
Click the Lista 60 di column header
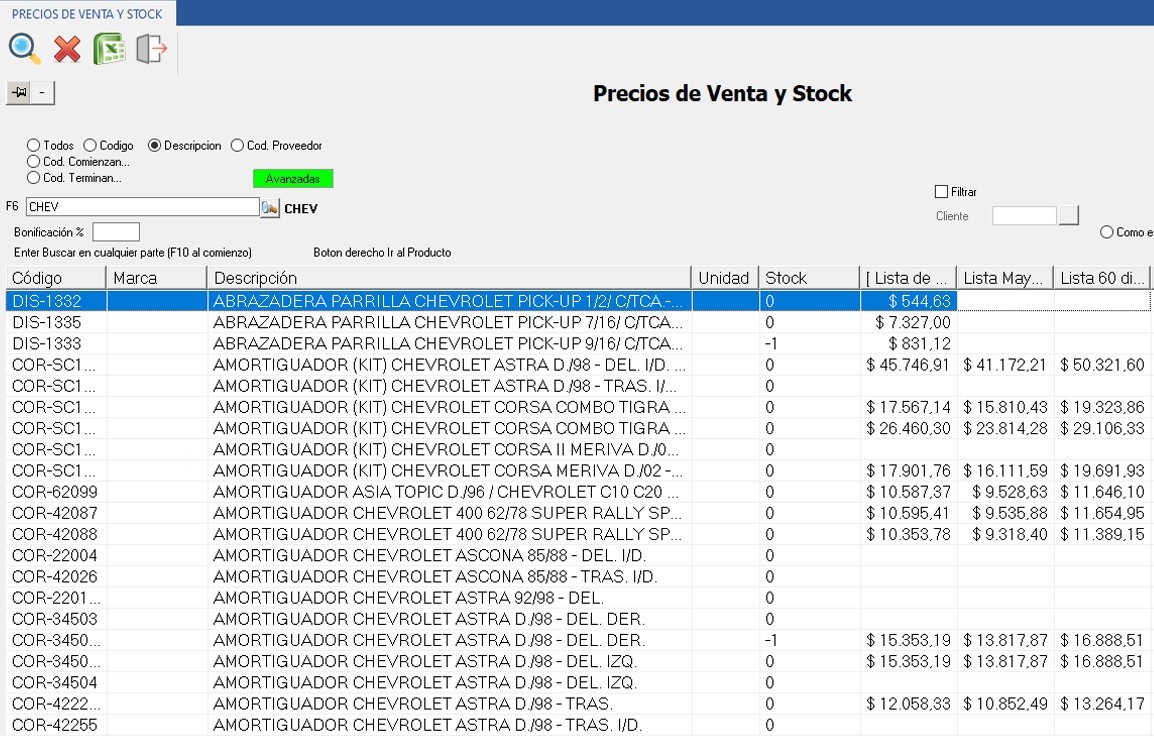pyautogui.click(x=1102, y=278)
